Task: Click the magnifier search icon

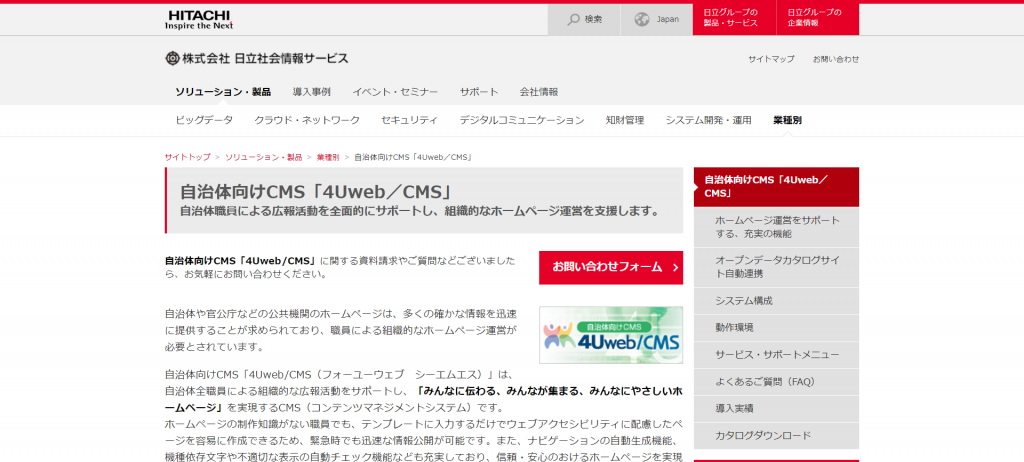Action: [573, 20]
